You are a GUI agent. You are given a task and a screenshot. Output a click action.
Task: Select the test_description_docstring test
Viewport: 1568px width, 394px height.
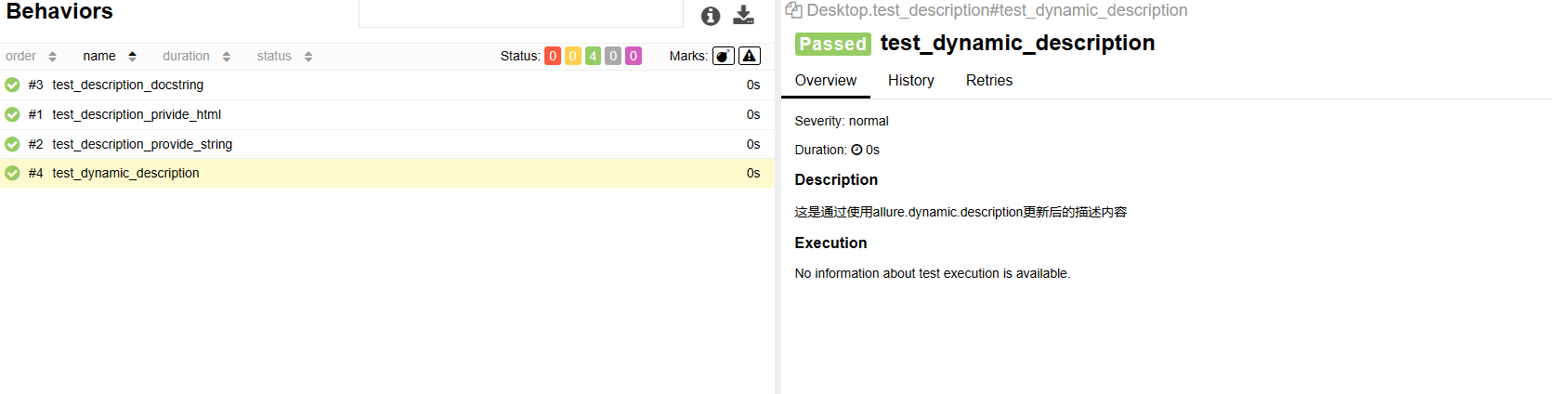pos(127,85)
